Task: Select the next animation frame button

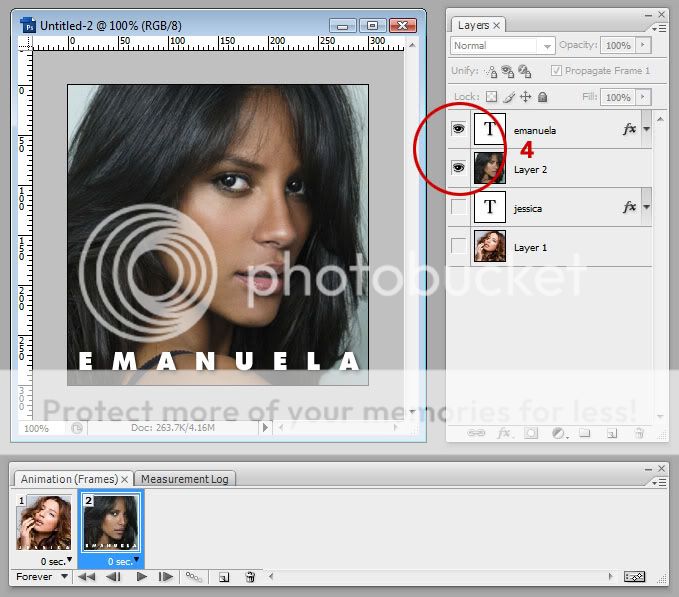Action: (x=165, y=577)
